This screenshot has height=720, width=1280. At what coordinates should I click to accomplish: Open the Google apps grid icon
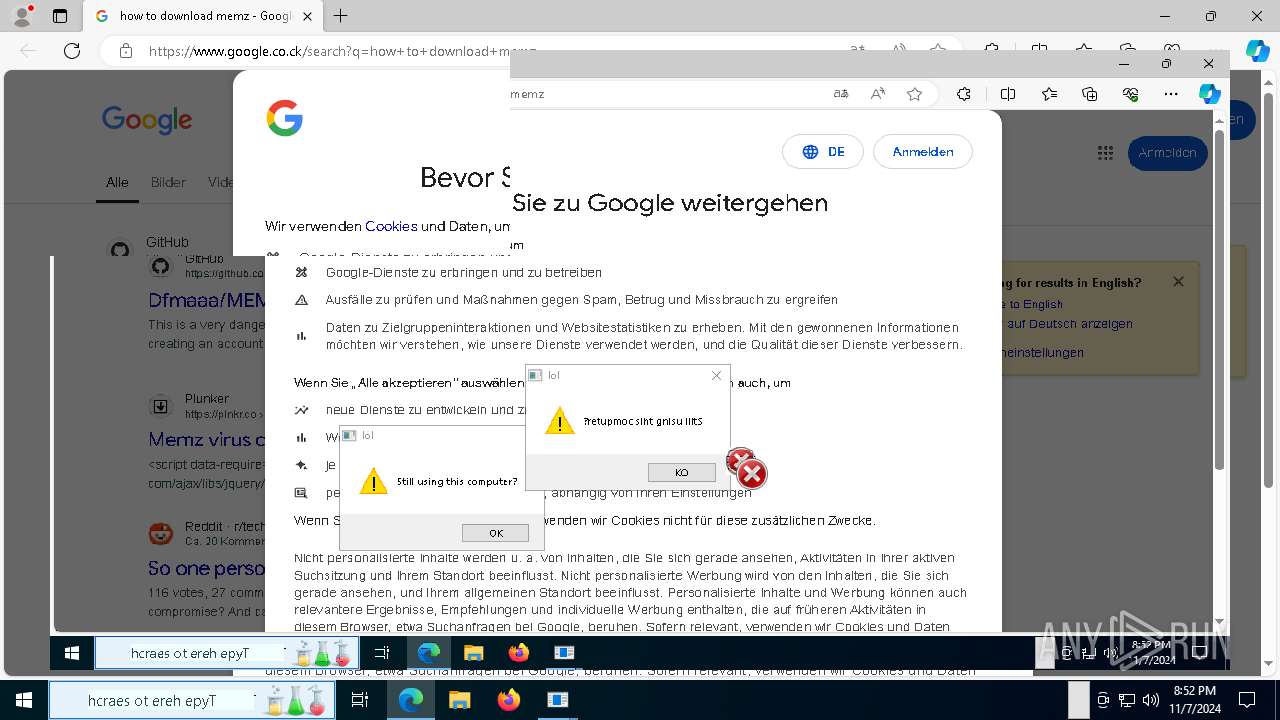[1105, 153]
